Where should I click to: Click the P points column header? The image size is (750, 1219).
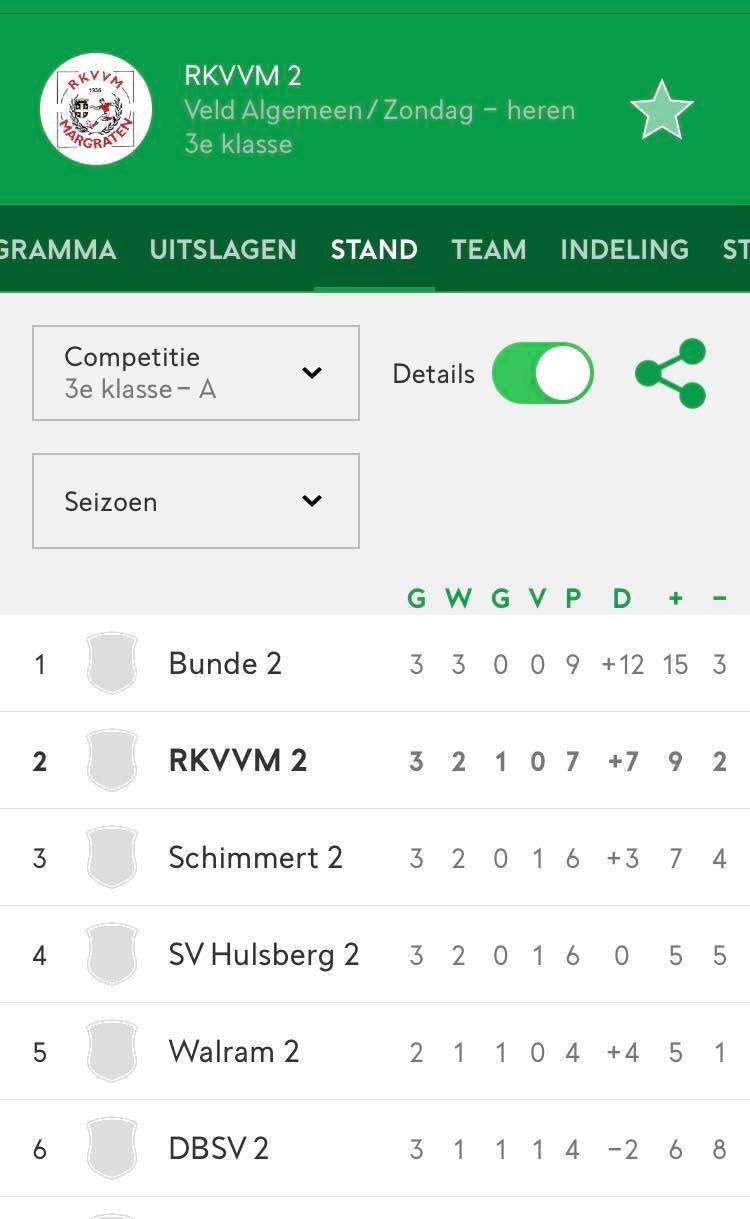[573, 598]
